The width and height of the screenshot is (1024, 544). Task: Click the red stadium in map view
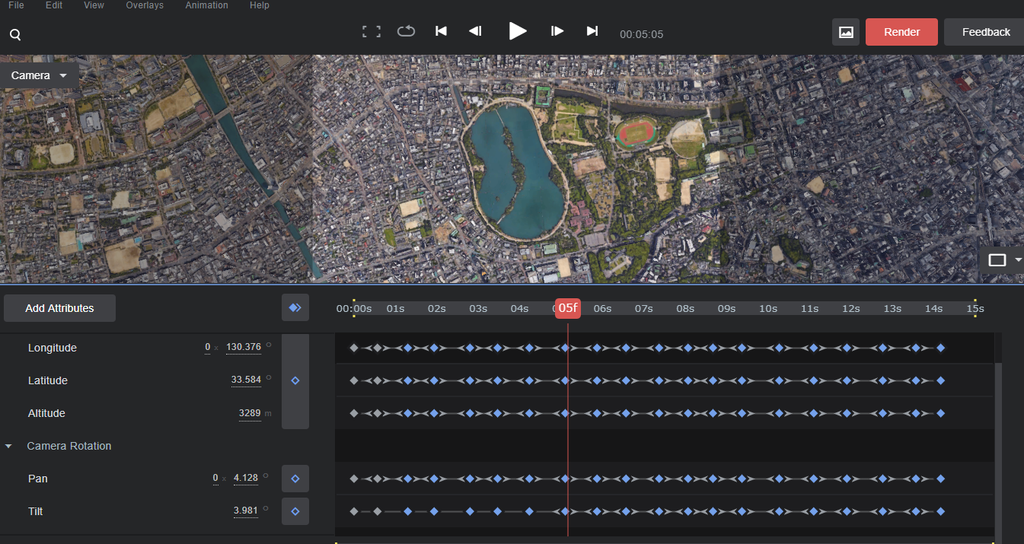636,133
